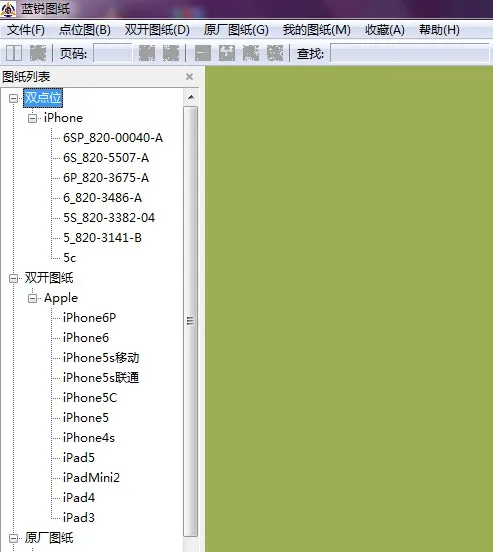Screen dimensions: 493x552
Task: Open the 5_820-3141-B drawing
Action: (x=102, y=238)
